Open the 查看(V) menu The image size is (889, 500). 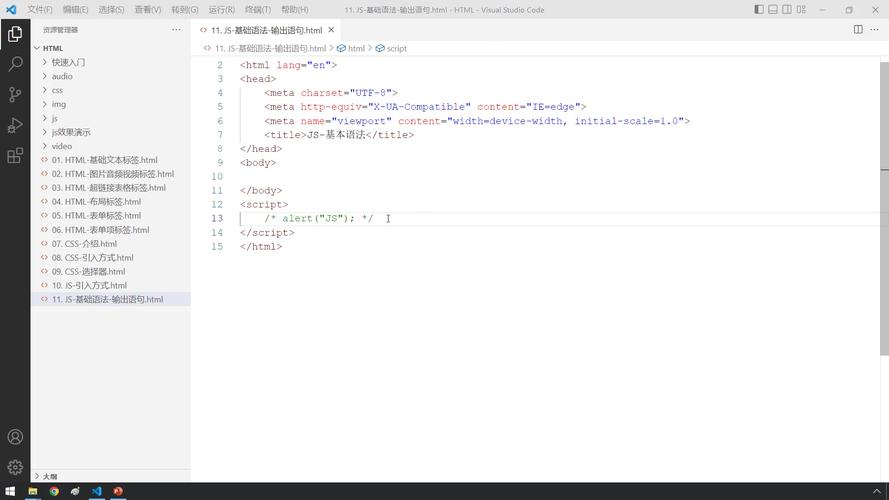[x=147, y=10]
